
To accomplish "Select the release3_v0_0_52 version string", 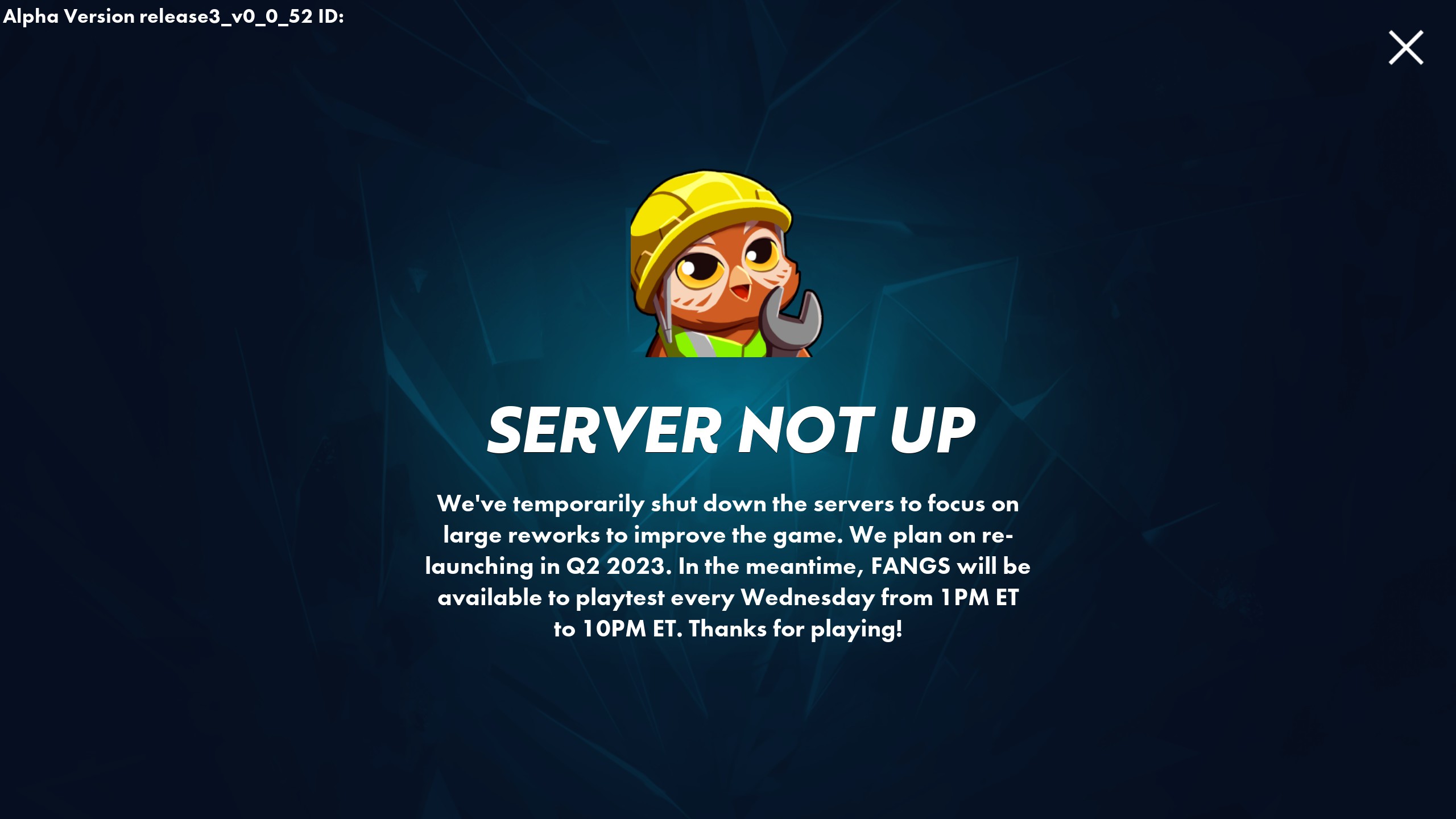I will (226, 16).
